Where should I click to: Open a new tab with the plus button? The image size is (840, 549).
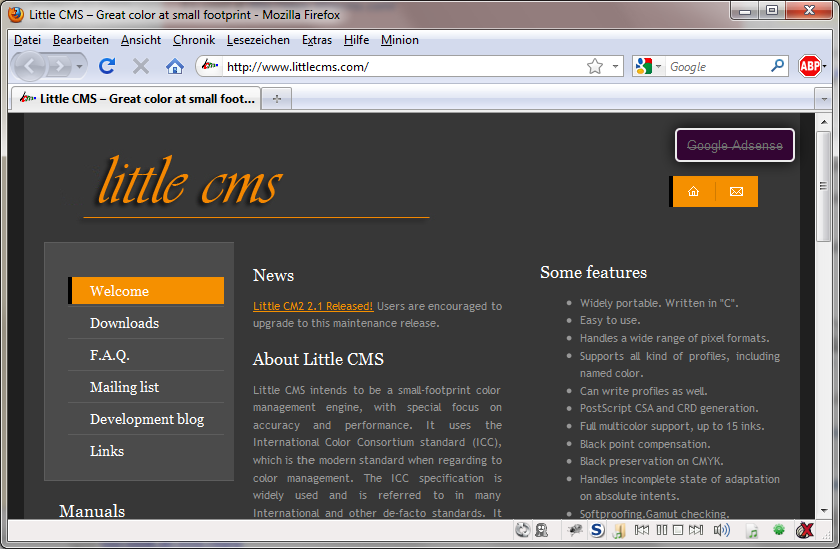[277, 99]
